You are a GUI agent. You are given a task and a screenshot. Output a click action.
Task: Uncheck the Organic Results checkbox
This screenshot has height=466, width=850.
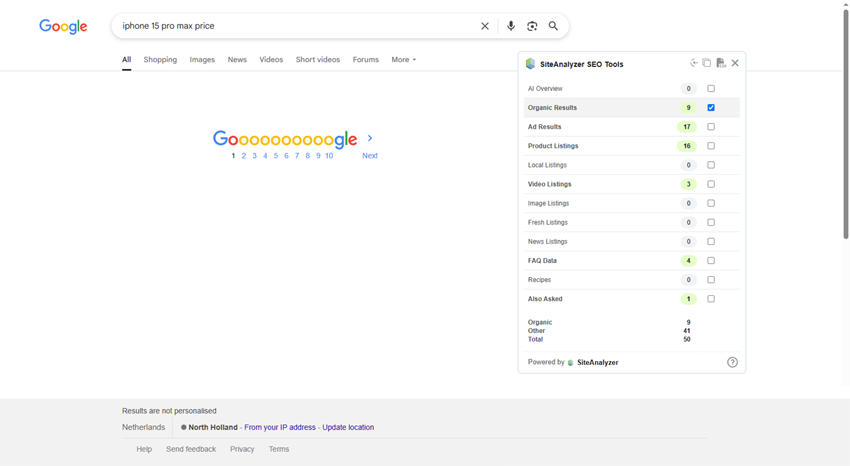coord(711,107)
